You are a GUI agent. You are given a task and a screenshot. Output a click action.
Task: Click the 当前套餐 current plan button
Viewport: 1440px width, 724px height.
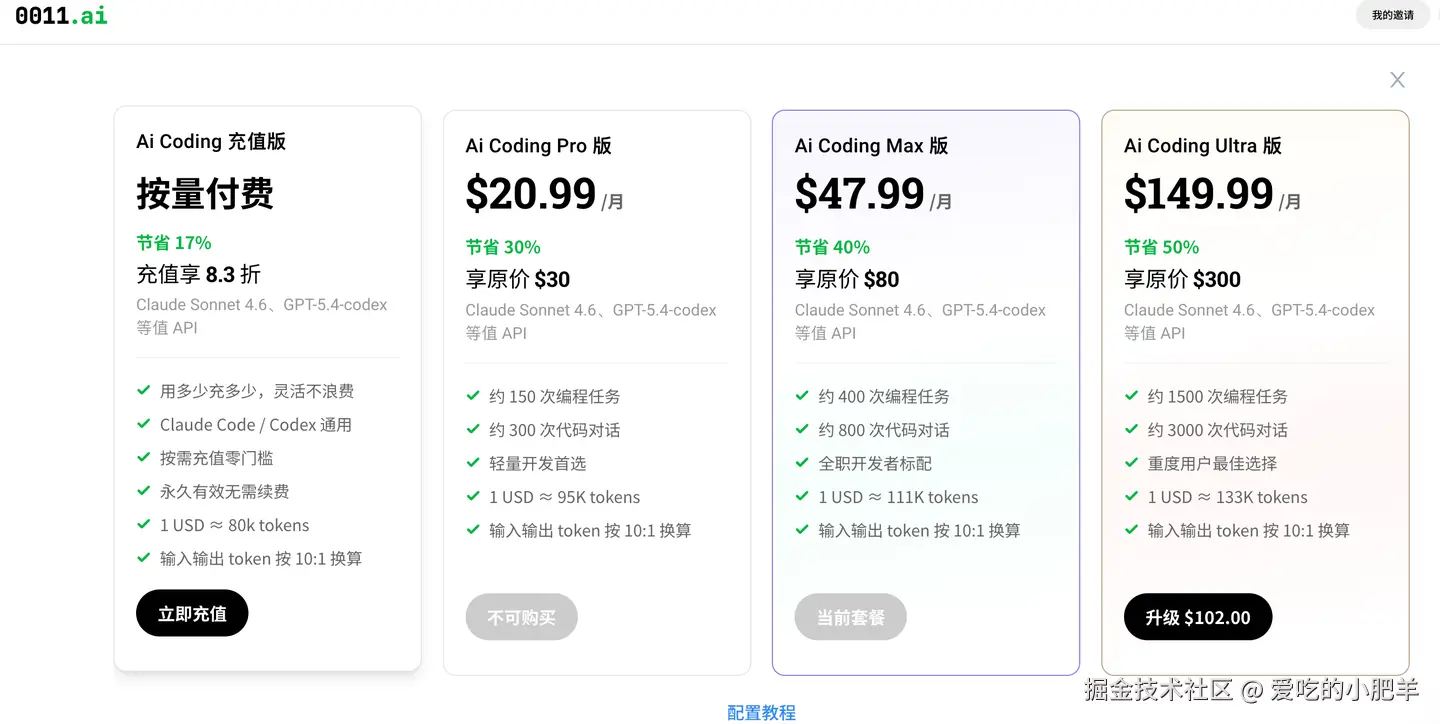click(x=850, y=617)
